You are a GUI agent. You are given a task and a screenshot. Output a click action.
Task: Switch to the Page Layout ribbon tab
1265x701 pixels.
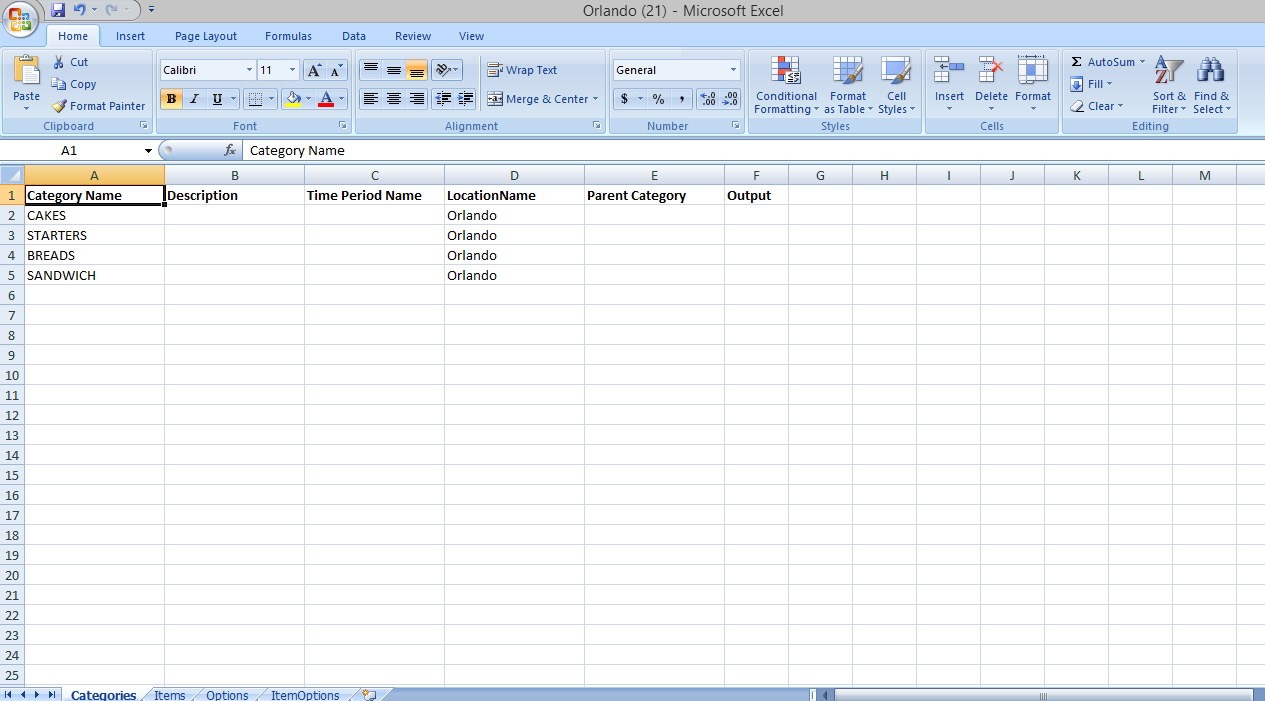tap(206, 36)
